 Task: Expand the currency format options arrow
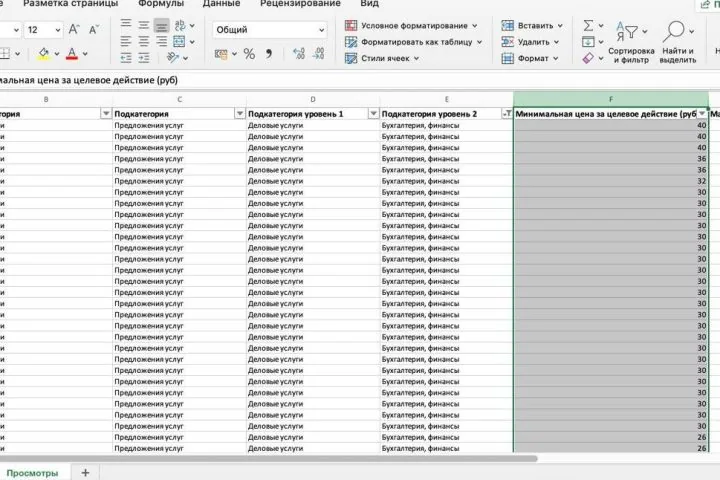(x=234, y=54)
